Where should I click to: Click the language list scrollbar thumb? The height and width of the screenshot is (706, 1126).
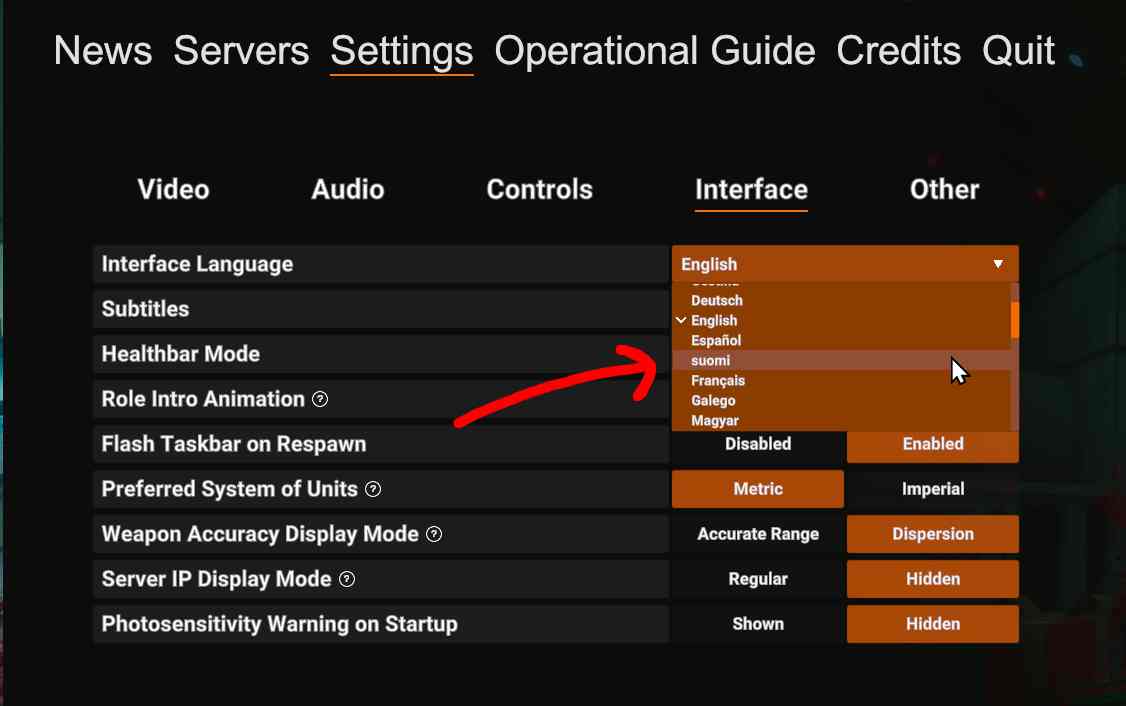pyautogui.click(x=1014, y=319)
